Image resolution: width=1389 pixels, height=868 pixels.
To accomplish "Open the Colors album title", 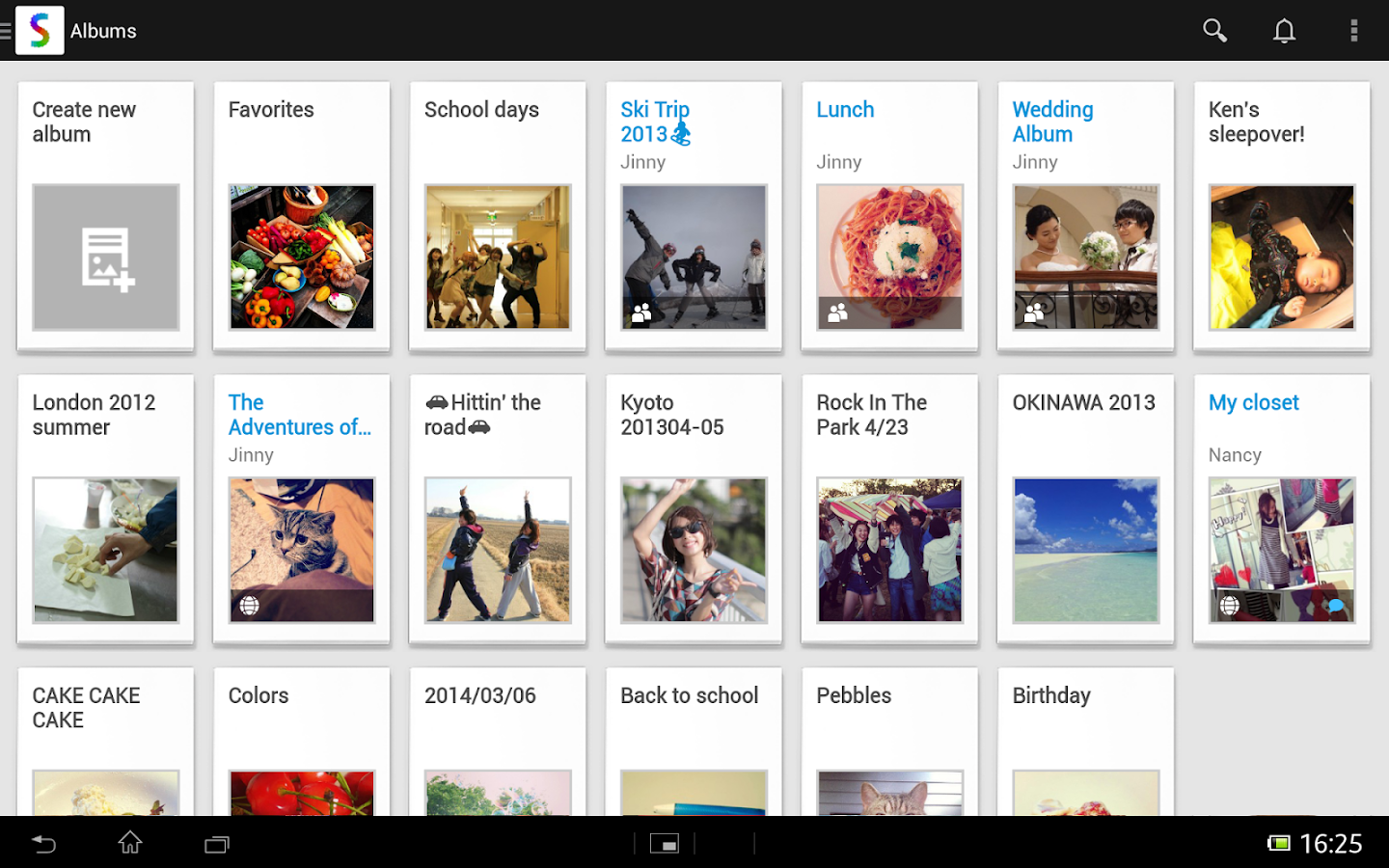I will 259,695.
